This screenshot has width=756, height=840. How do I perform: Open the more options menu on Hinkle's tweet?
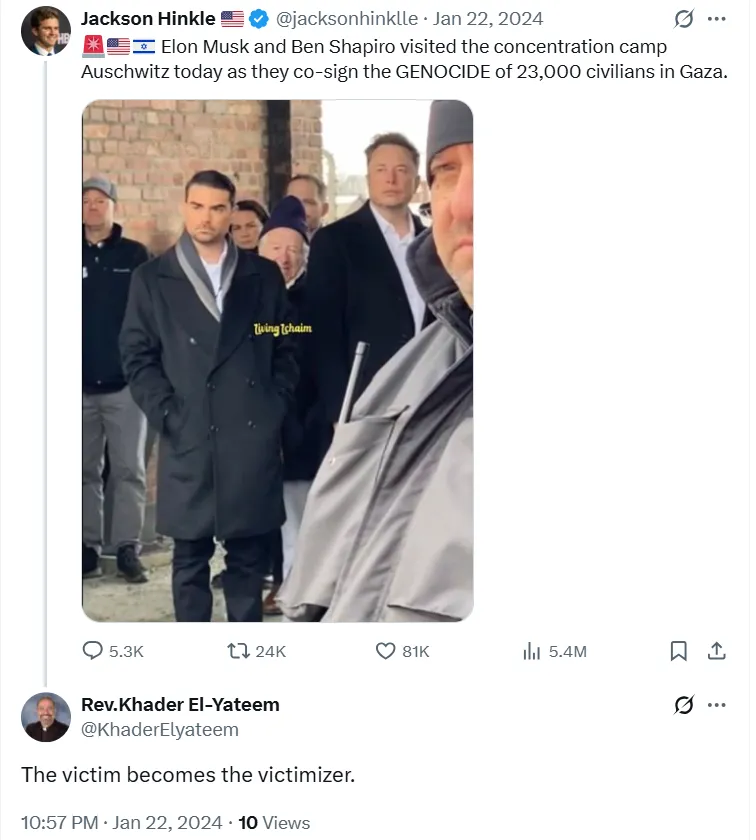(x=716, y=18)
